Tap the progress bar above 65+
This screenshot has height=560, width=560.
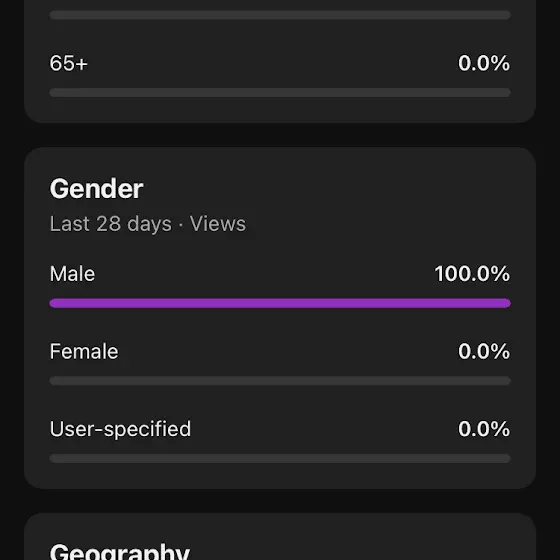coord(280,15)
